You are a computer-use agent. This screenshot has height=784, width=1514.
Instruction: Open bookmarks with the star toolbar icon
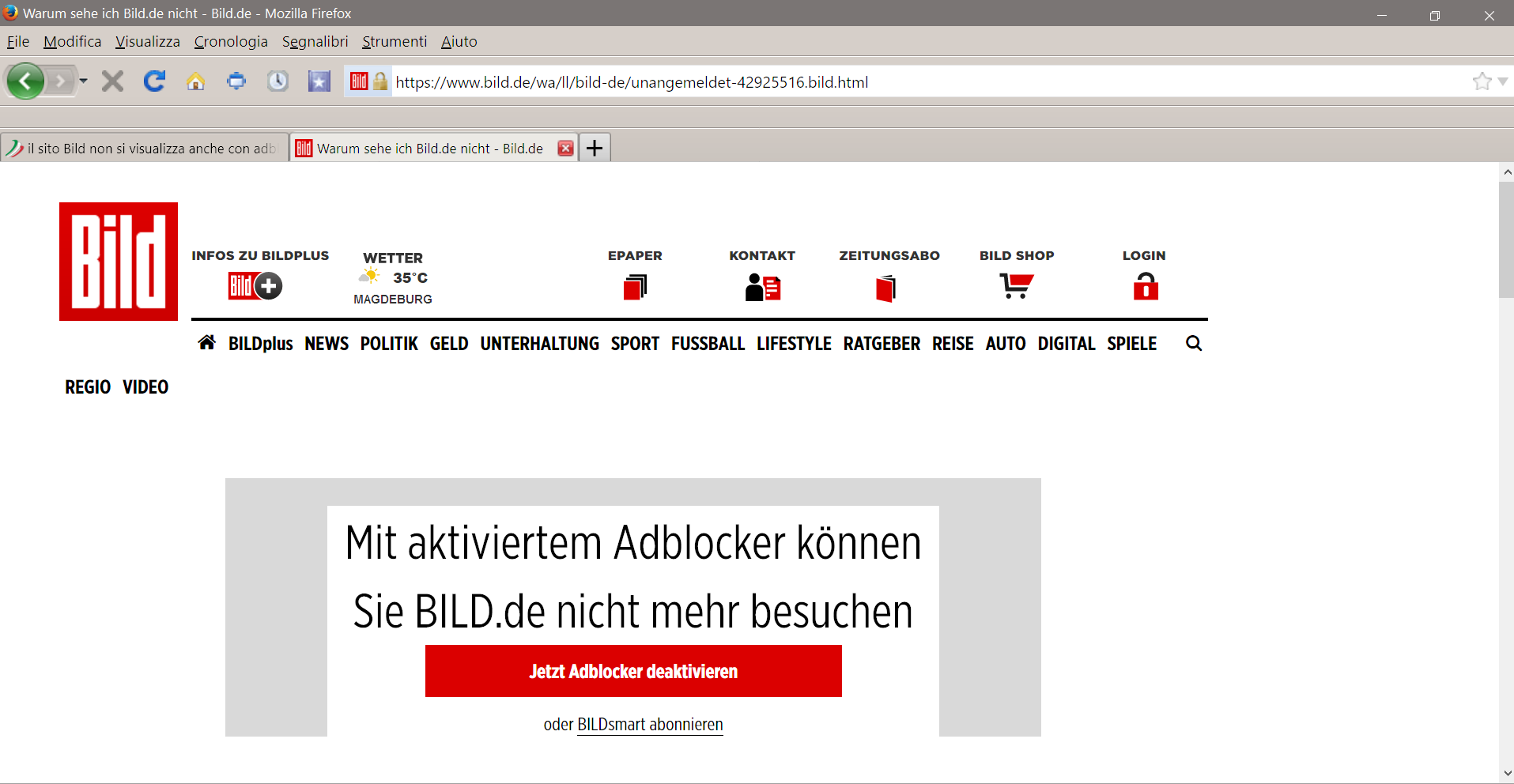[x=319, y=81]
